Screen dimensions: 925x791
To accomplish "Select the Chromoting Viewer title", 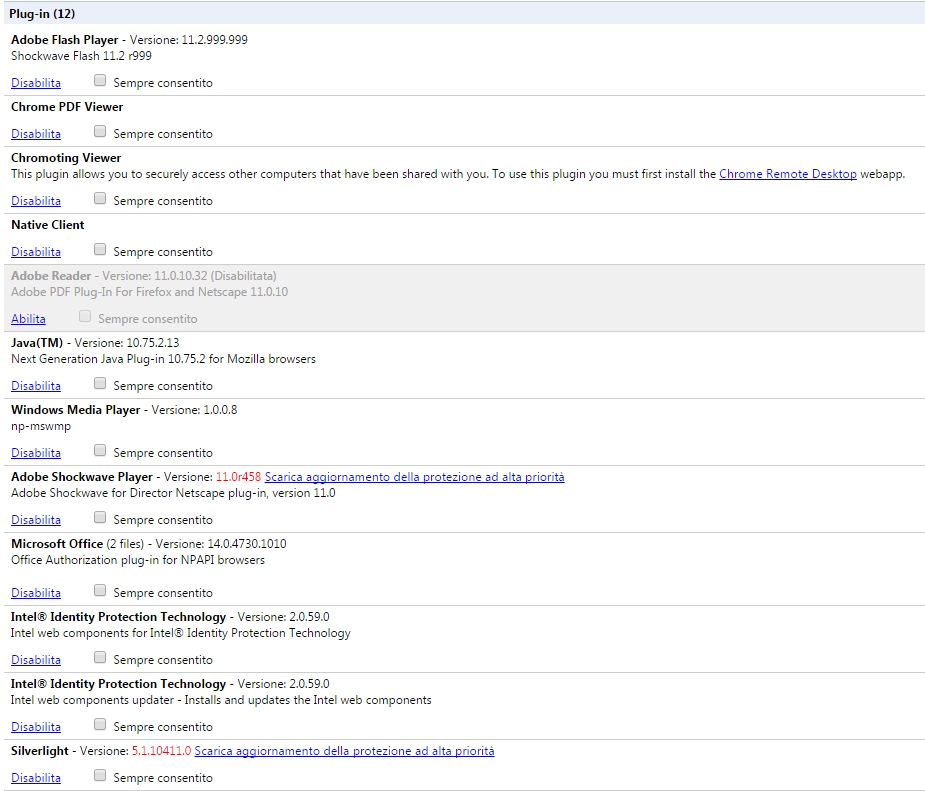I will (65, 158).
